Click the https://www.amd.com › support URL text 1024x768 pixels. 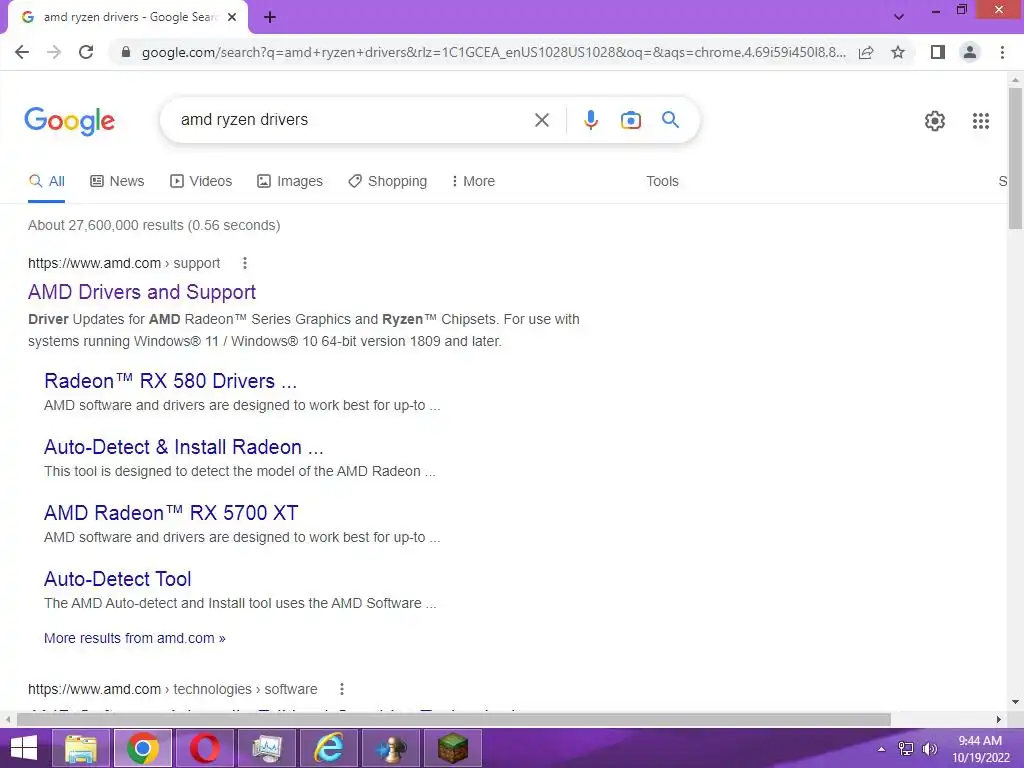pyautogui.click(x=124, y=263)
